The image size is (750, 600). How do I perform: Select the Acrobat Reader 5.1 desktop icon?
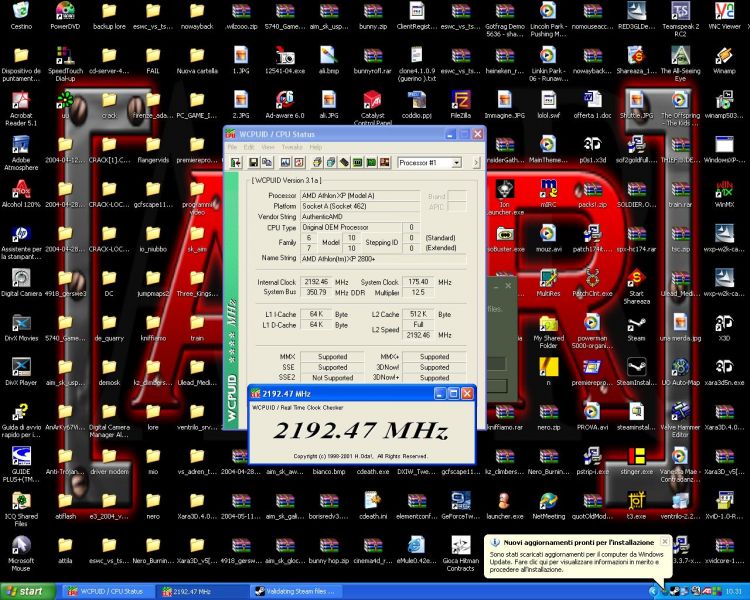tap(21, 108)
